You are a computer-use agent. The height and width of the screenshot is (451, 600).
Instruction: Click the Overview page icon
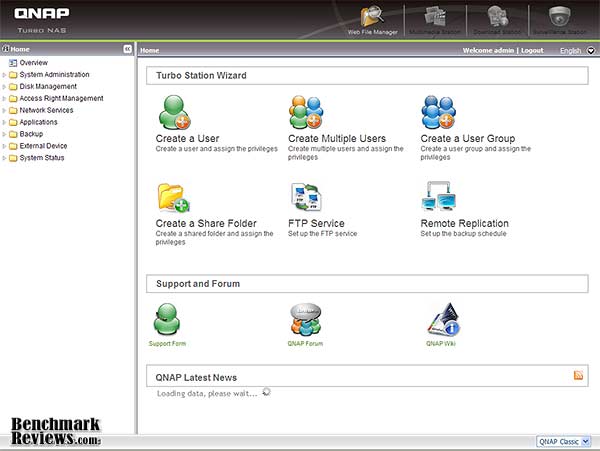13,63
